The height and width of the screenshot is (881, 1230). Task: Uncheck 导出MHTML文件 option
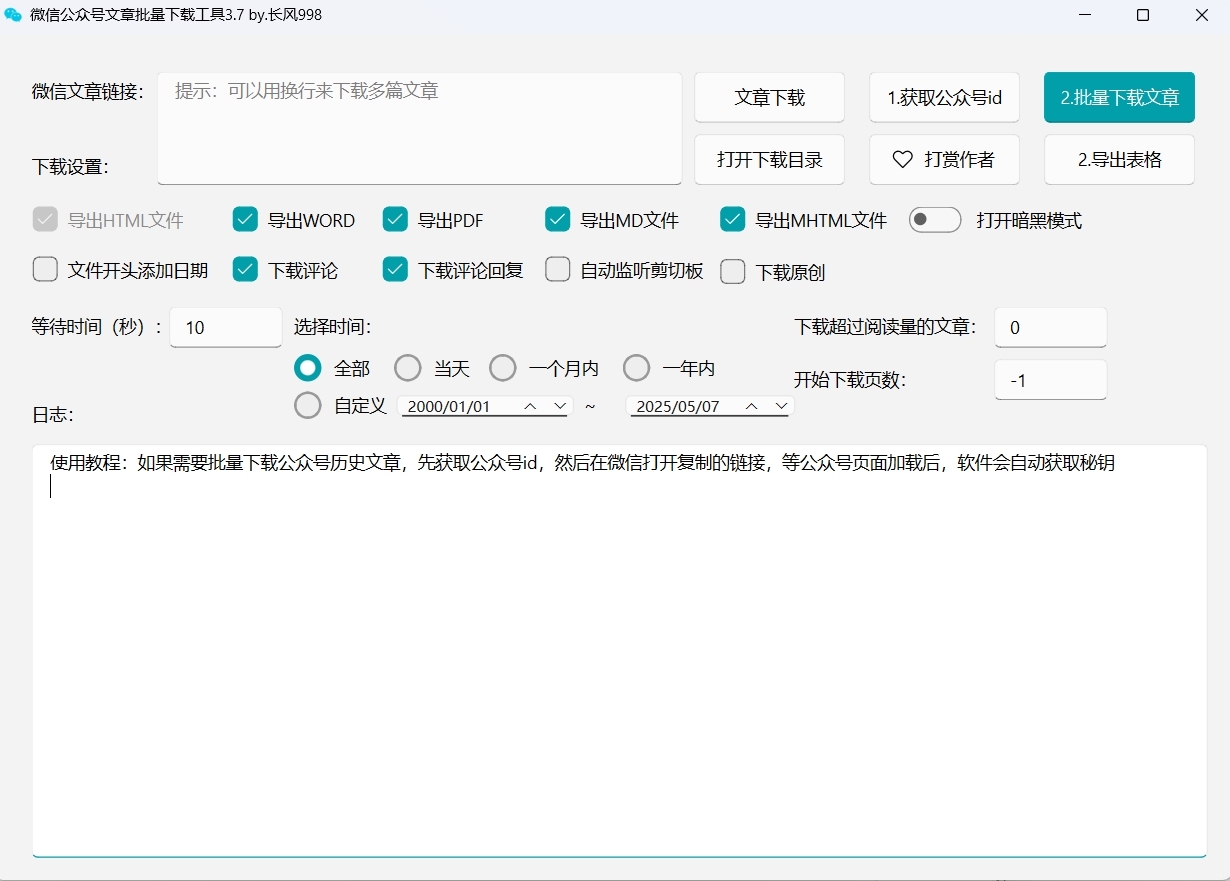click(733, 220)
